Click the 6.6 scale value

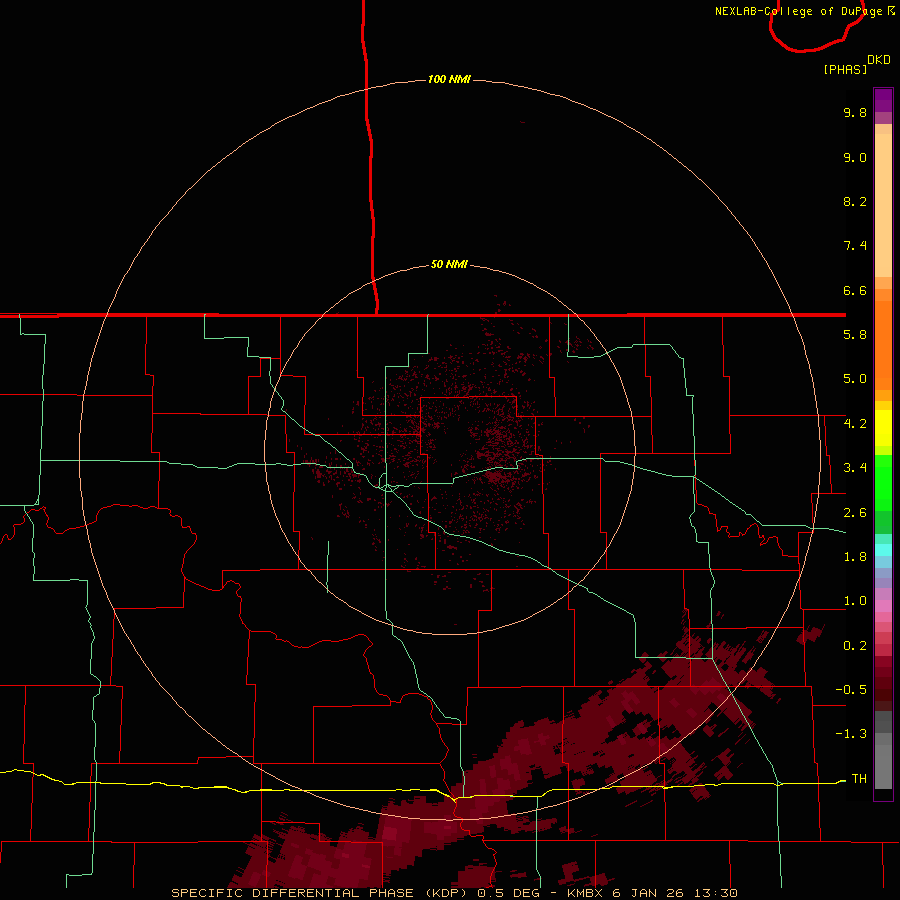(855, 290)
